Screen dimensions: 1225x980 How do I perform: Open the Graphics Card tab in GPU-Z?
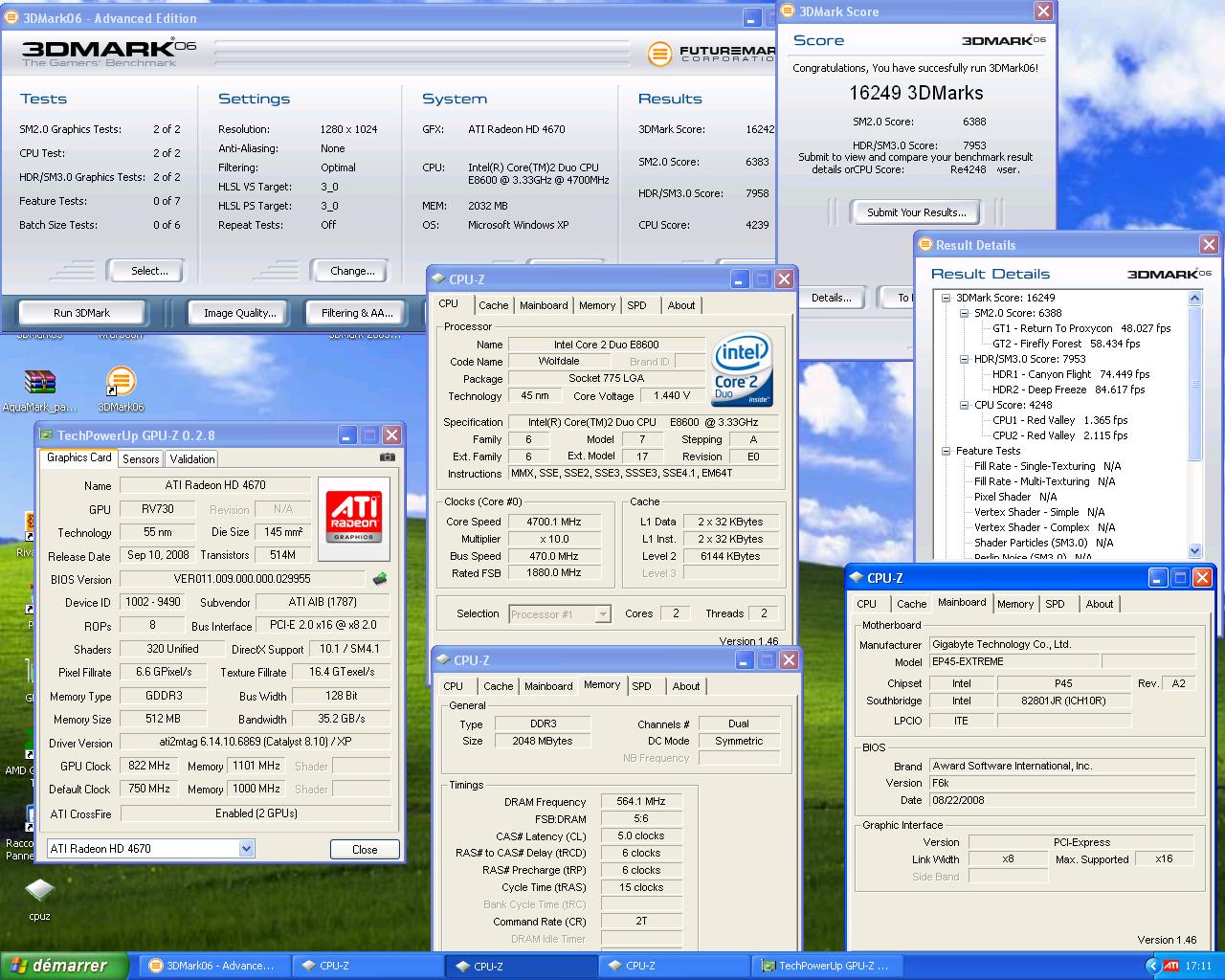[79, 457]
